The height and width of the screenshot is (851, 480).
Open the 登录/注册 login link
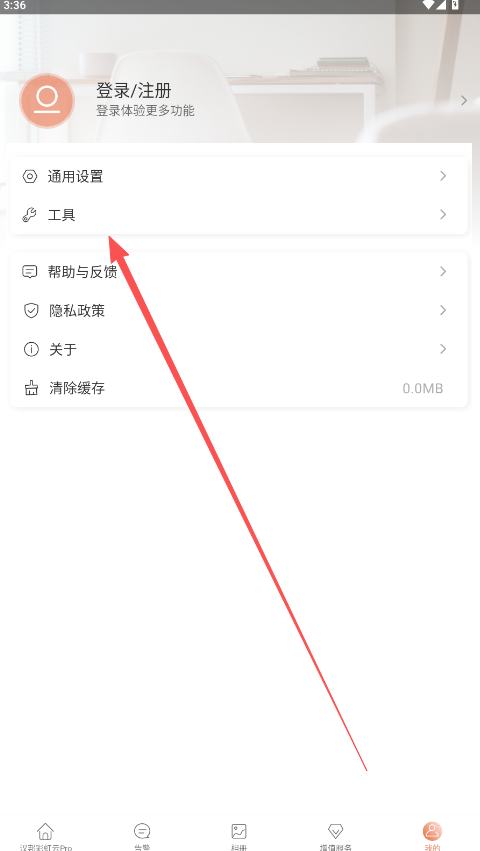click(x=134, y=90)
